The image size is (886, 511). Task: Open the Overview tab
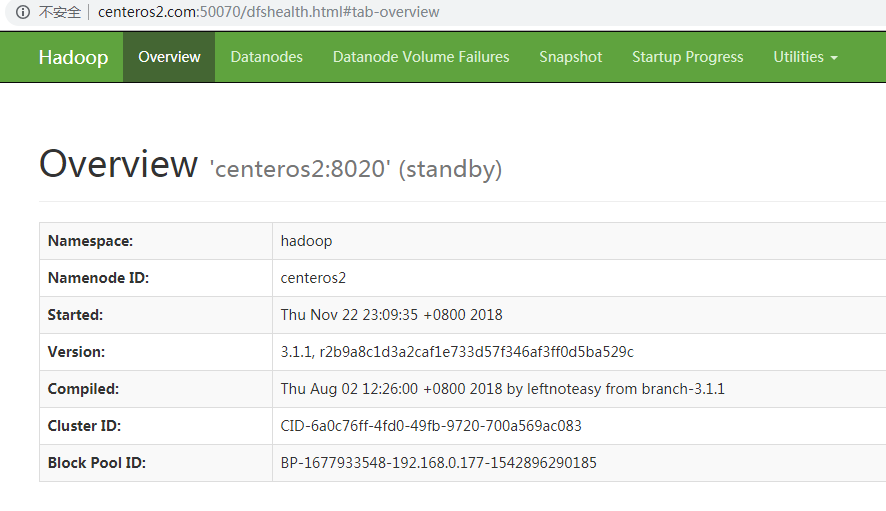169,57
